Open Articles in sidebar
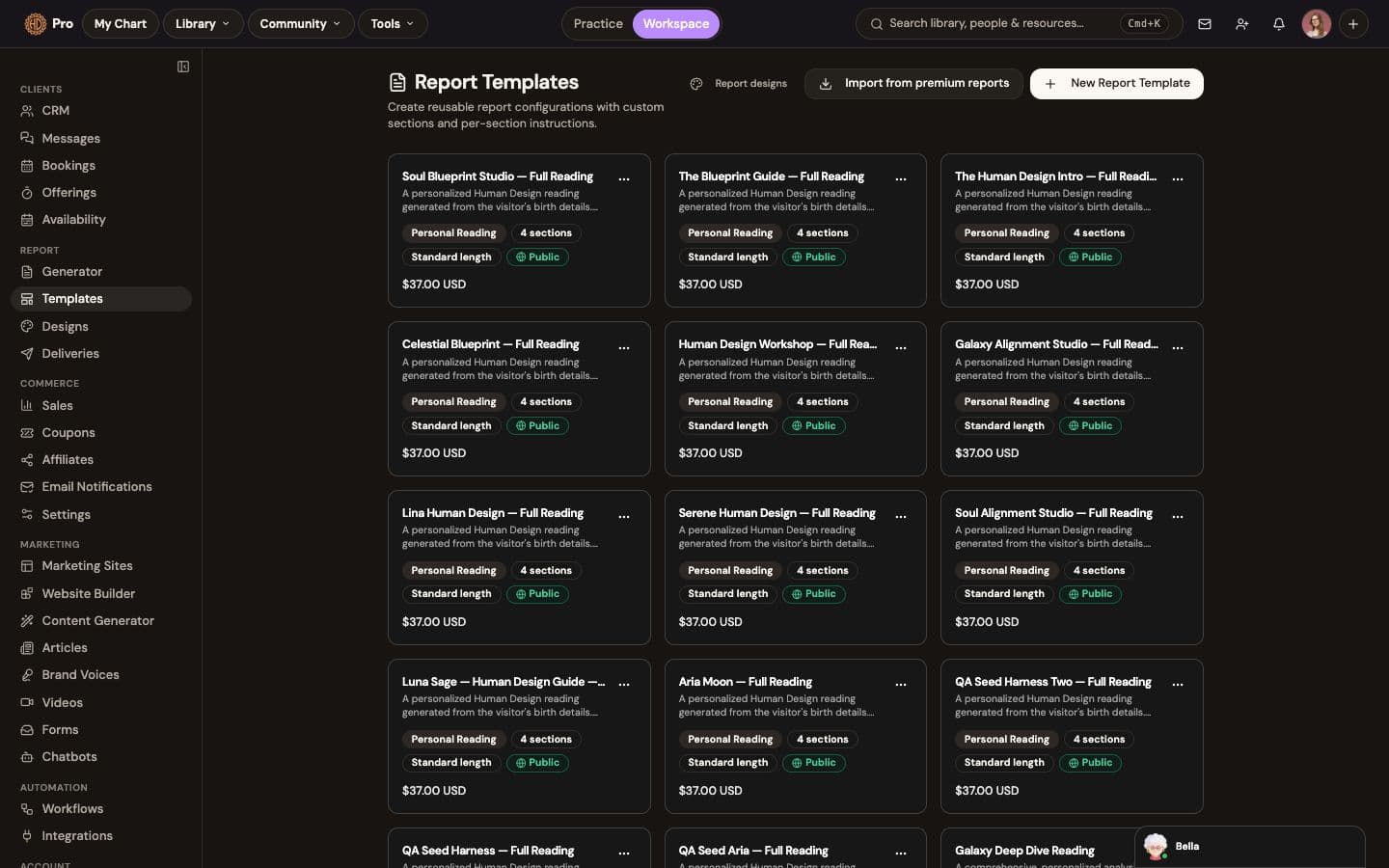 101,648
